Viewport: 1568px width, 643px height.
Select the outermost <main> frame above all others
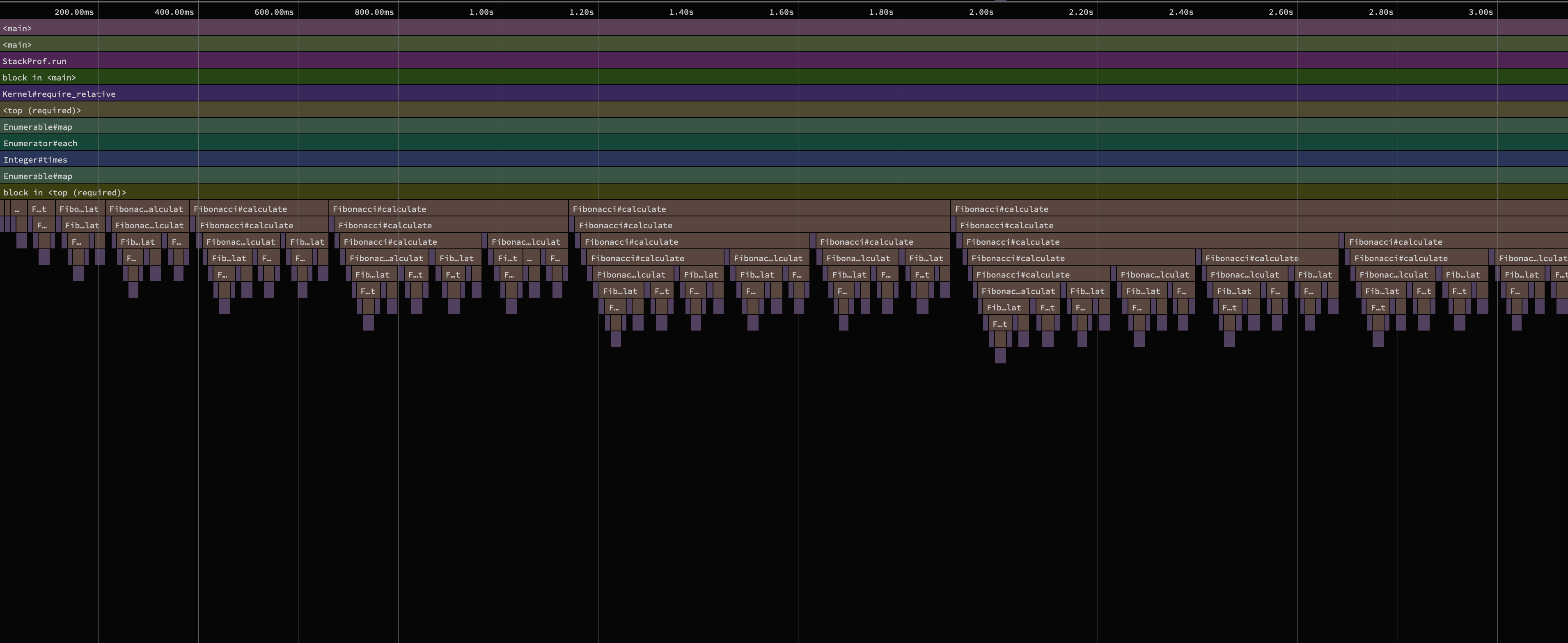[784, 28]
